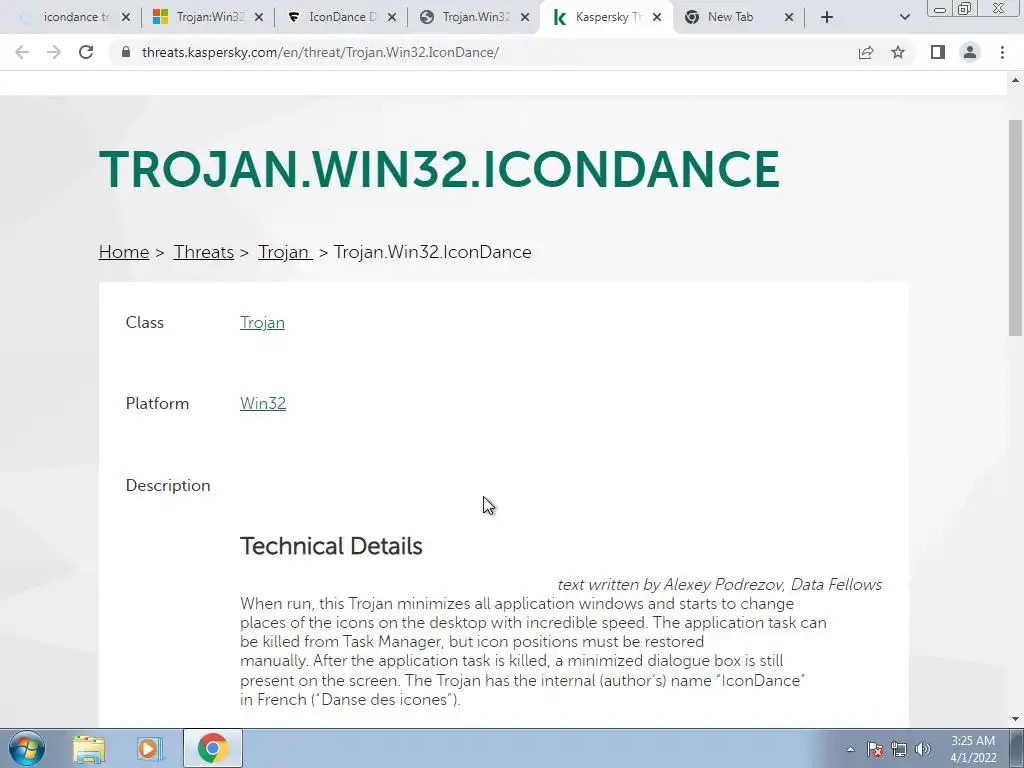
Task: Close the Kaspersky tab
Action: click(657, 17)
